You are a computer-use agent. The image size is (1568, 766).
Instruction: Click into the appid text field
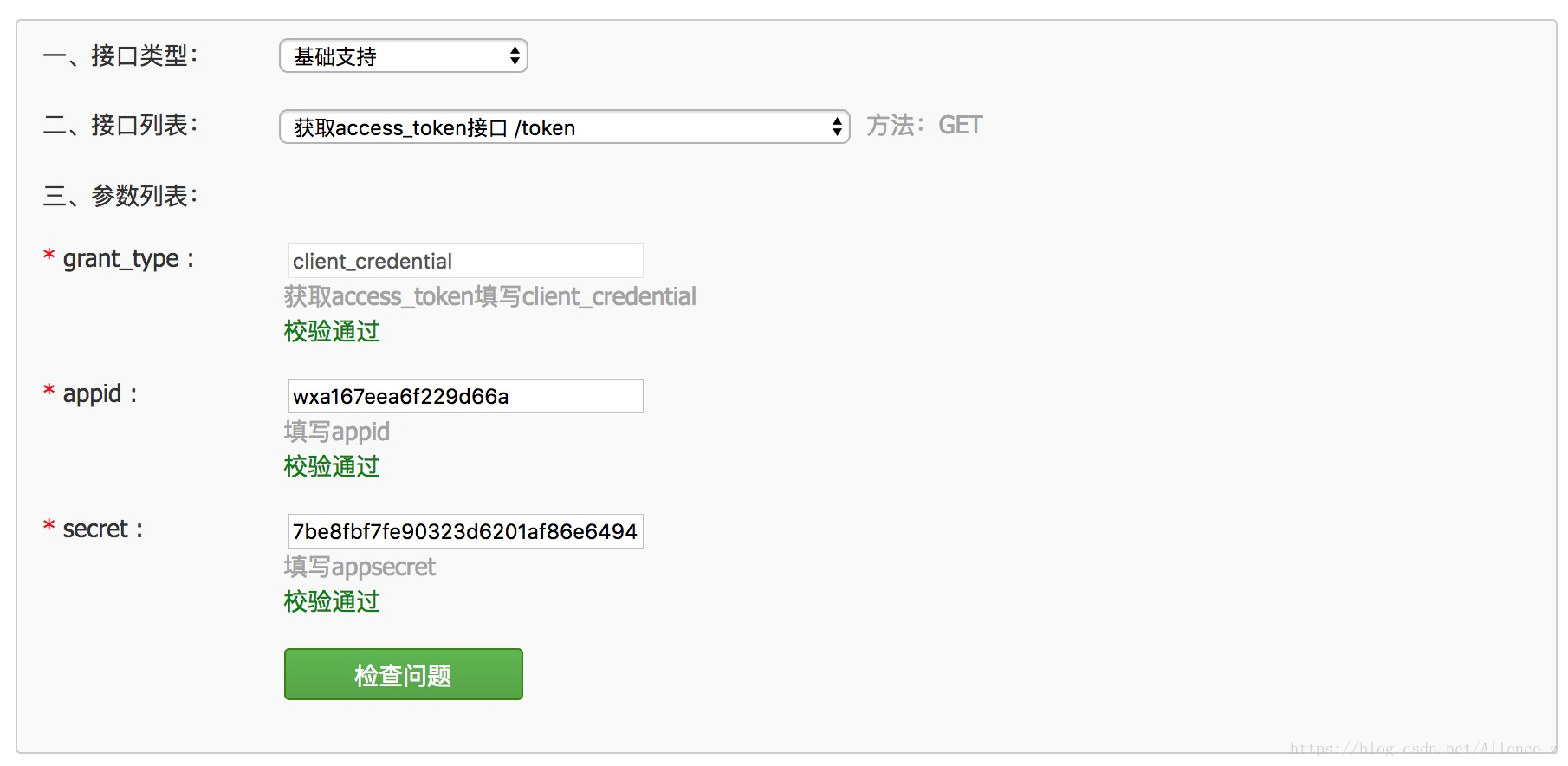466,396
